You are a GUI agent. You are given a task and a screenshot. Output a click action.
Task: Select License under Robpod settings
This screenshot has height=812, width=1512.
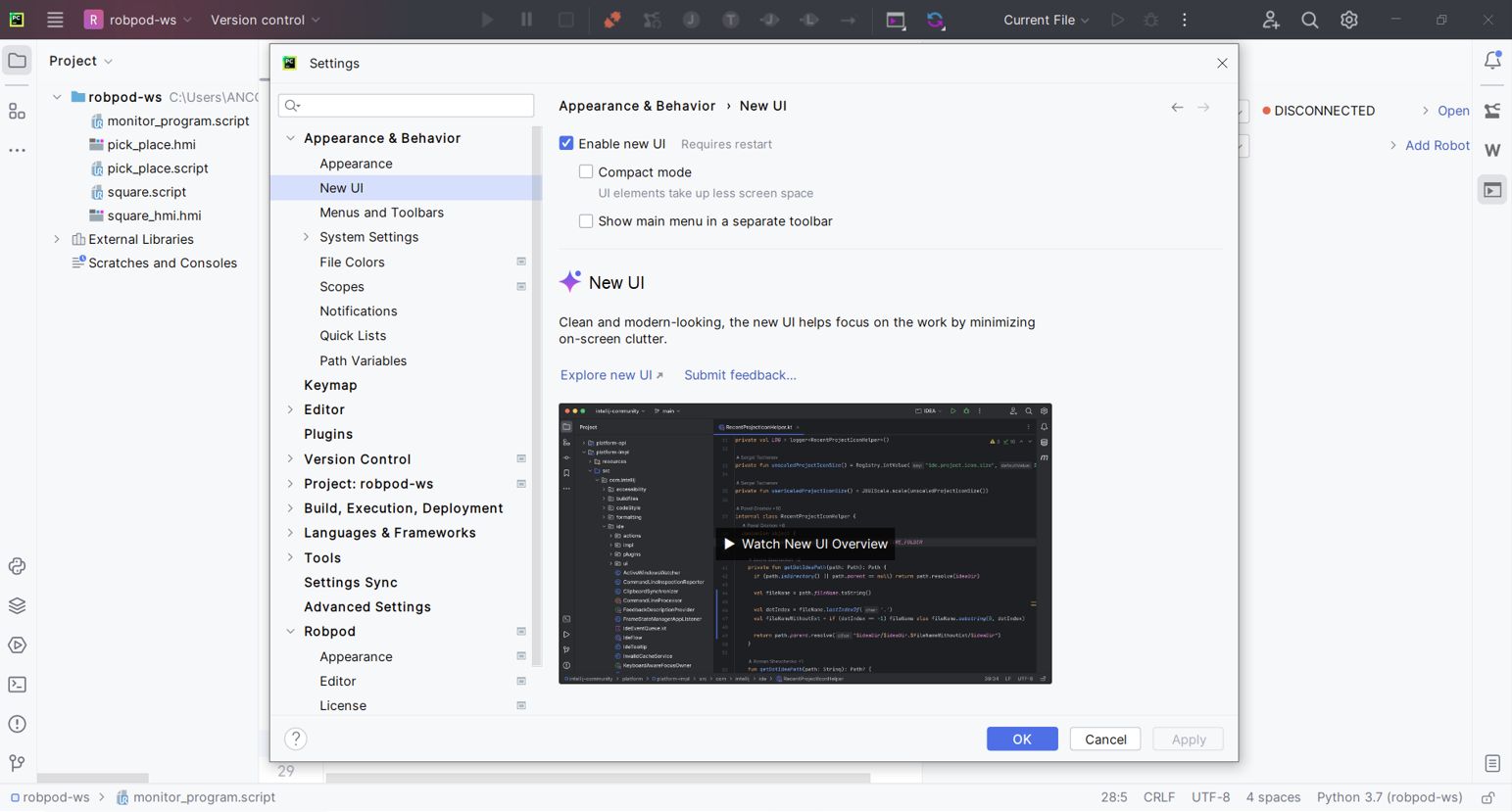point(343,706)
